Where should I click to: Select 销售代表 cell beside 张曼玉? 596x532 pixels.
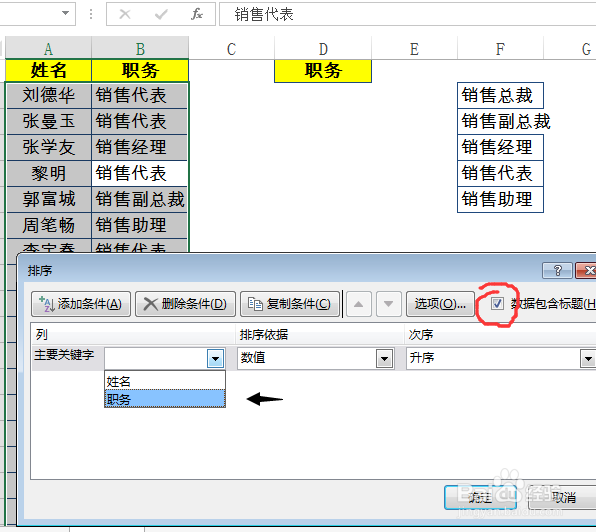pos(139,121)
